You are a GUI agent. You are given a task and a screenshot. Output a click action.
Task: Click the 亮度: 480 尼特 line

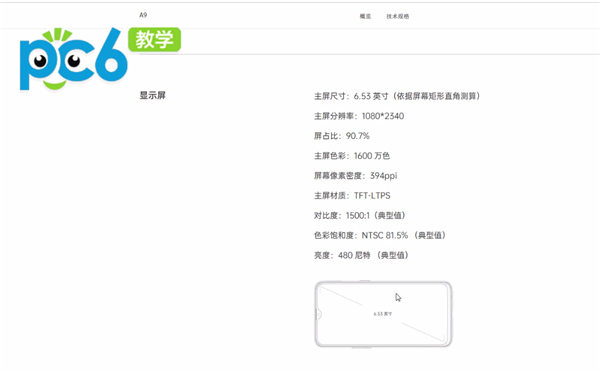pyautogui.click(x=362, y=255)
